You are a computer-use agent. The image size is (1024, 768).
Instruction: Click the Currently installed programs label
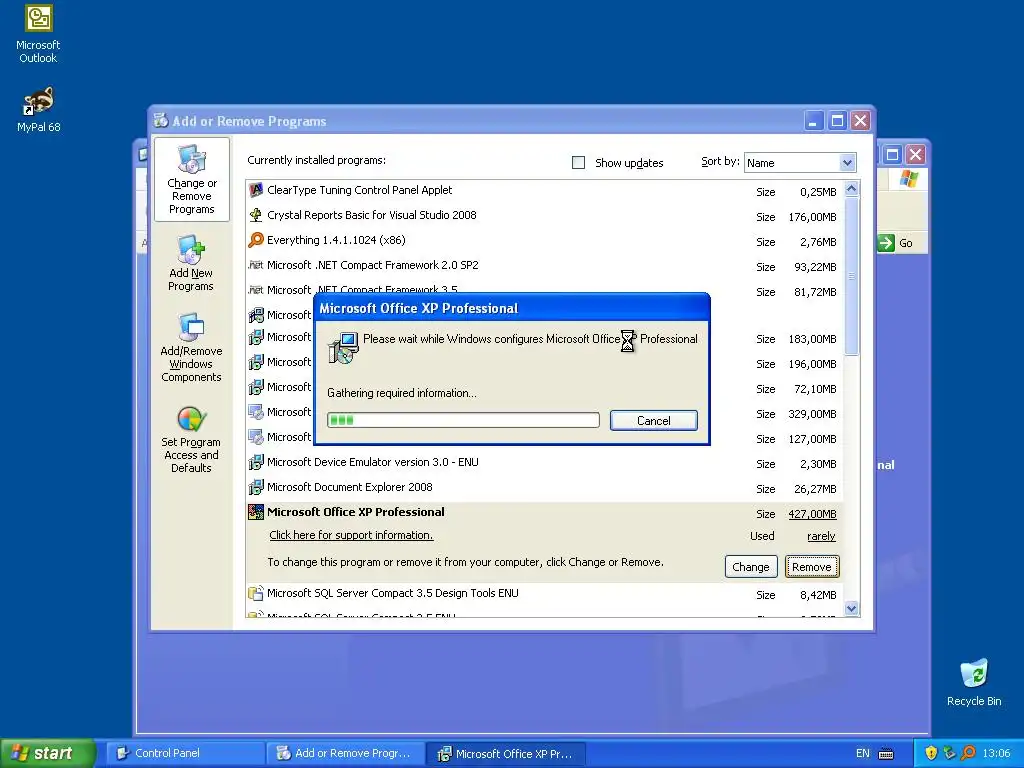316,160
